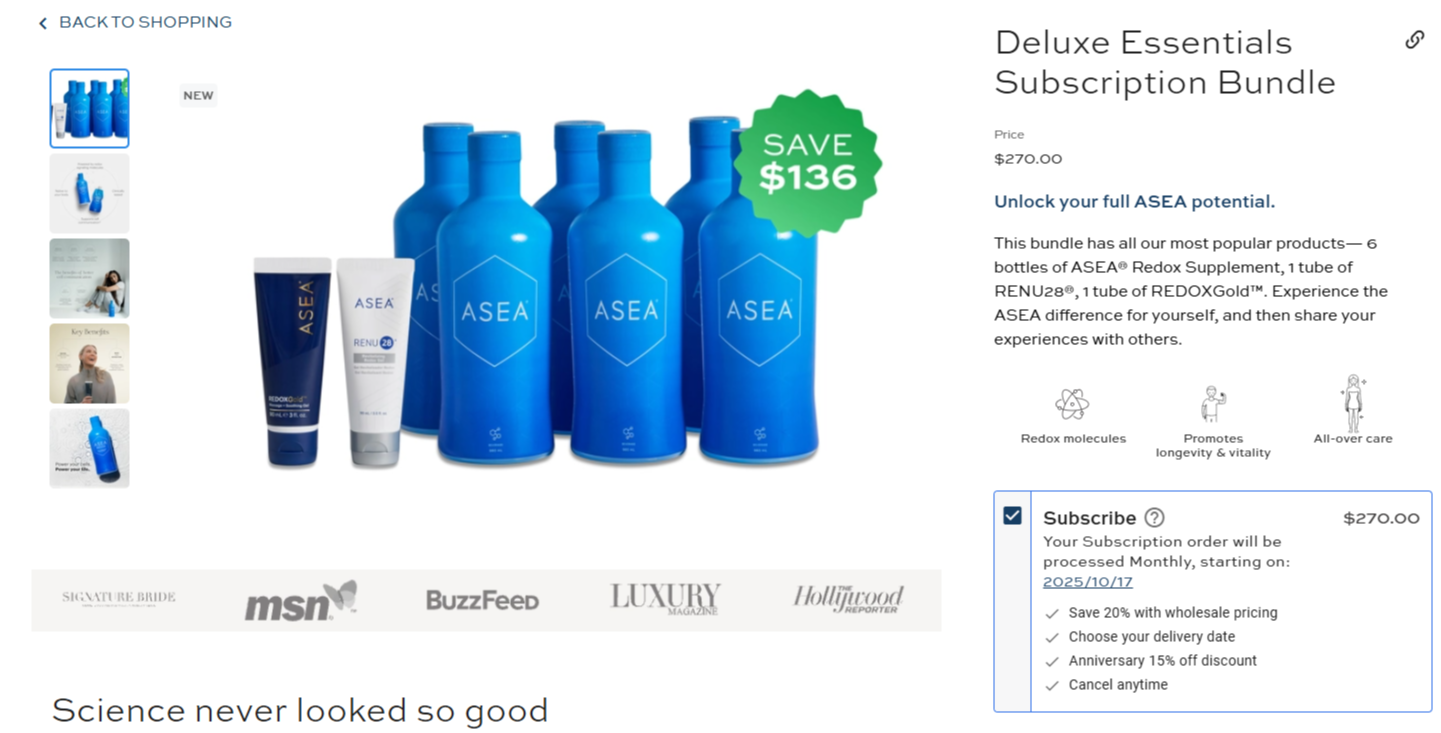This screenshot has height=733, width=1441.
Task: Open the Subscribe help question mark
Action: (1154, 517)
